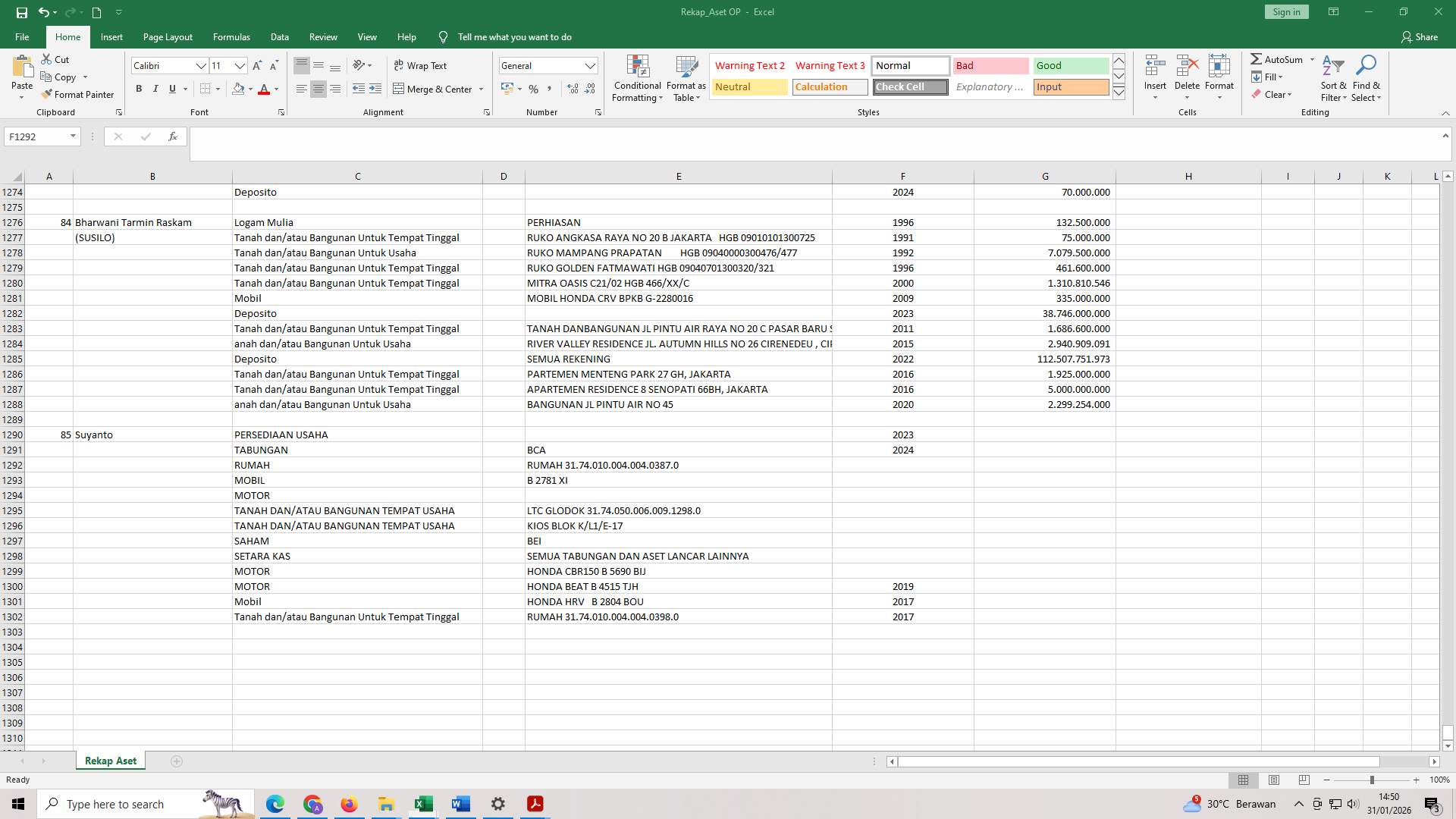Image resolution: width=1456 pixels, height=819 pixels.
Task: Increase decimal places
Action: [571, 89]
